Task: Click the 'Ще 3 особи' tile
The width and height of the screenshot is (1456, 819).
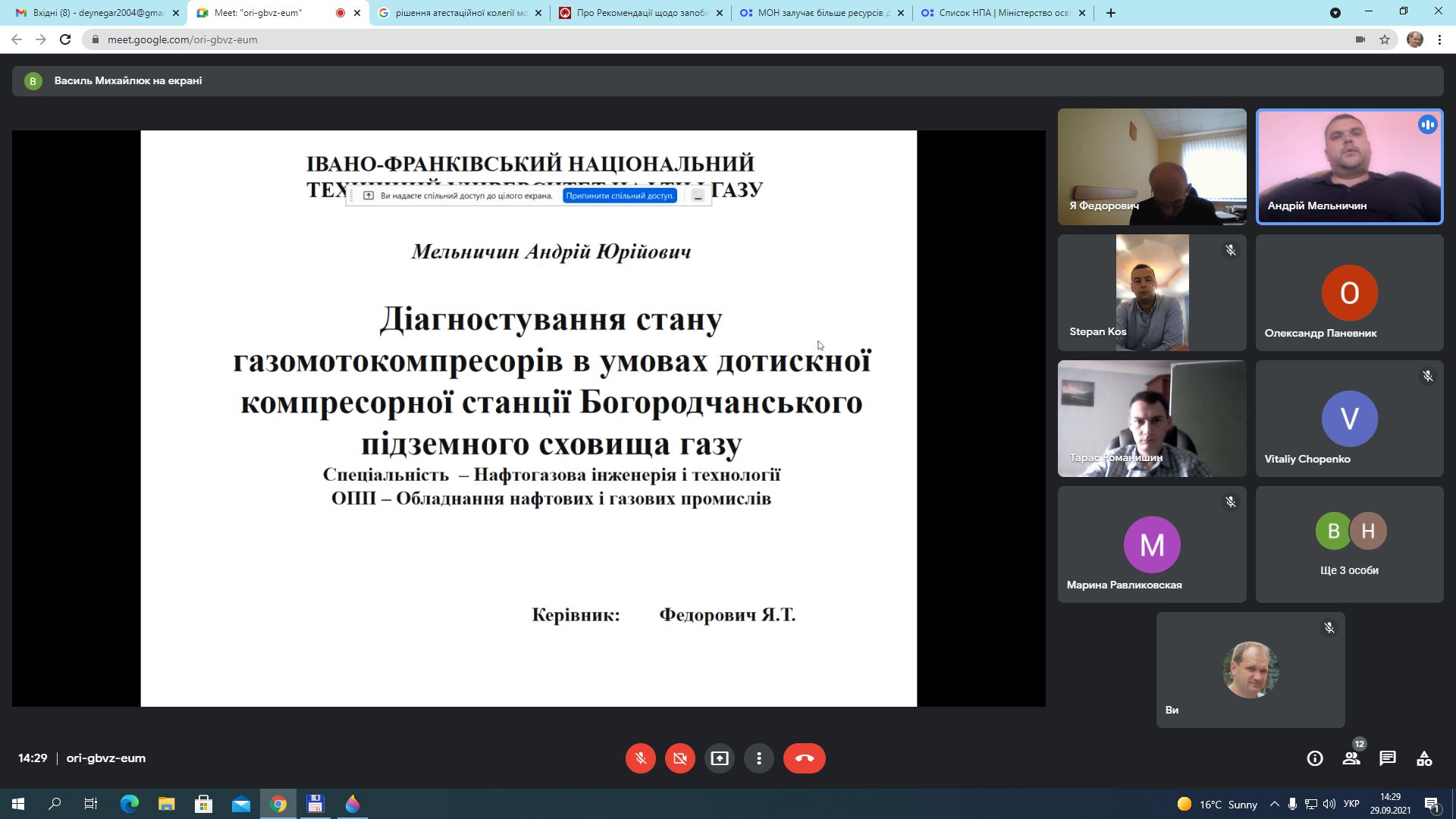Action: 1349,544
